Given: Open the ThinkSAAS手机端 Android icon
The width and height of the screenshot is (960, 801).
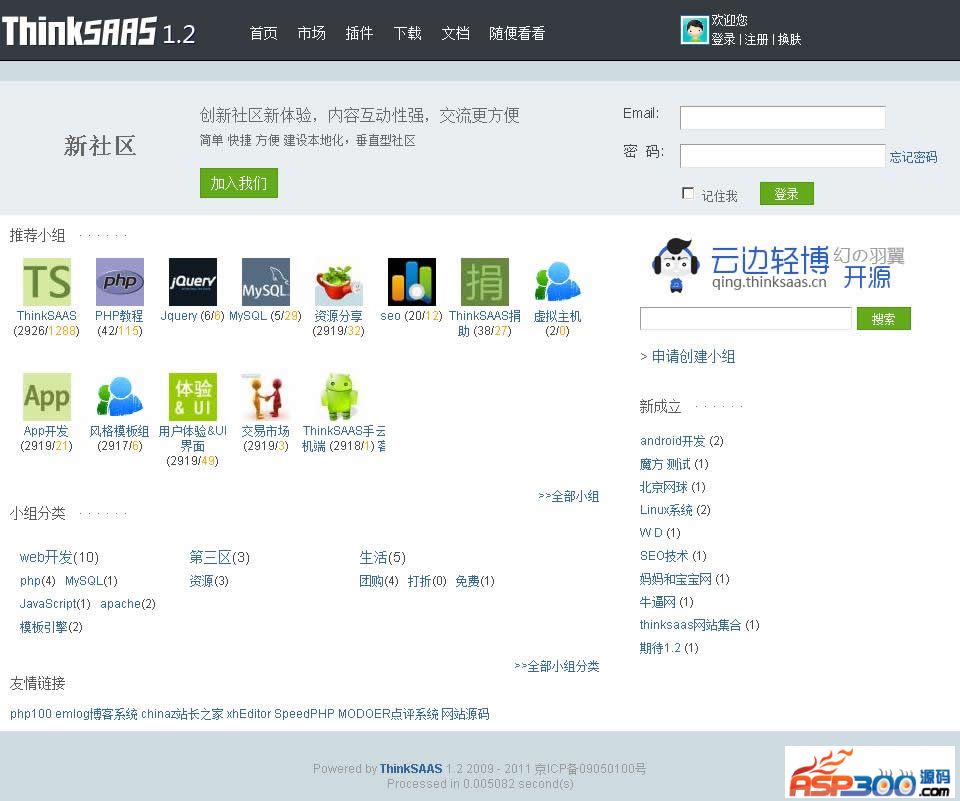Looking at the screenshot, I should click(339, 397).
